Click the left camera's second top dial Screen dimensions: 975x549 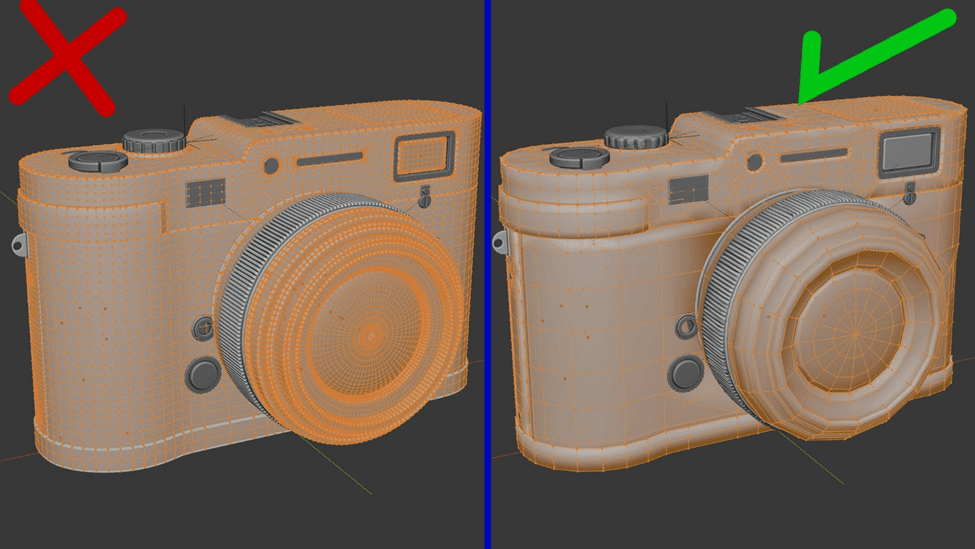tap(154, 141)
